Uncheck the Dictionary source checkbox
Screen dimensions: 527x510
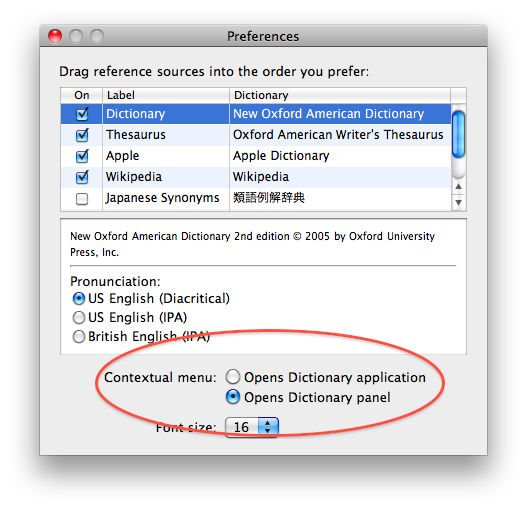(82, 114)
